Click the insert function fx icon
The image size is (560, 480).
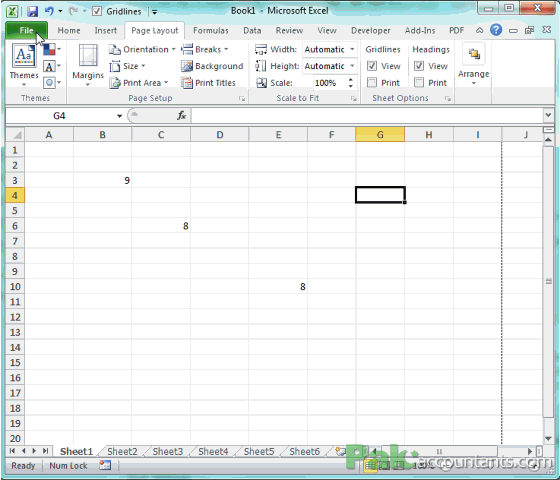tap(181, 115)
